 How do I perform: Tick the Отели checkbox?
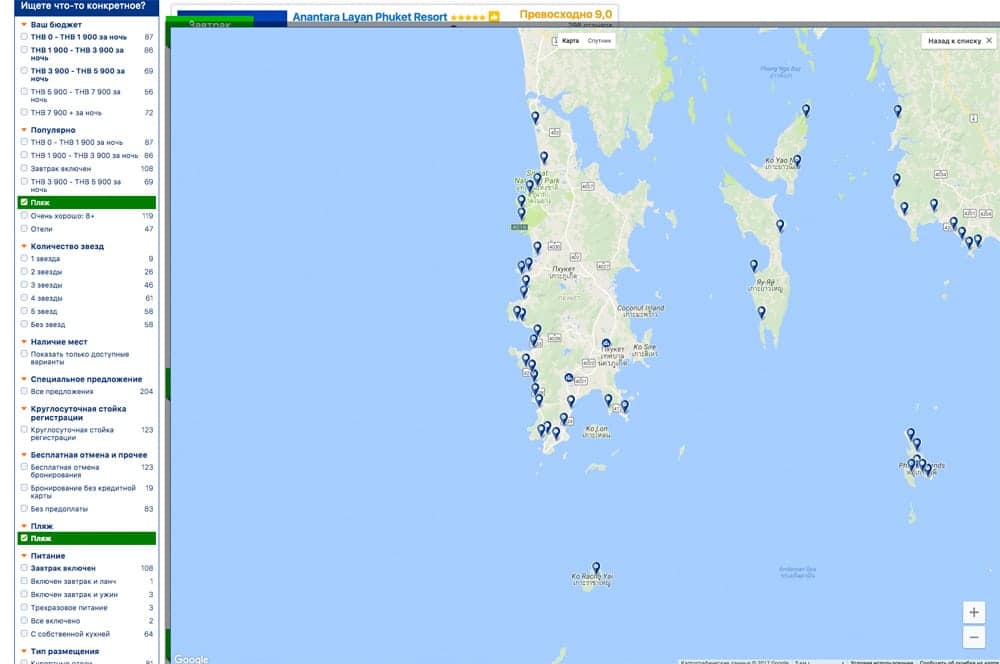24,229
